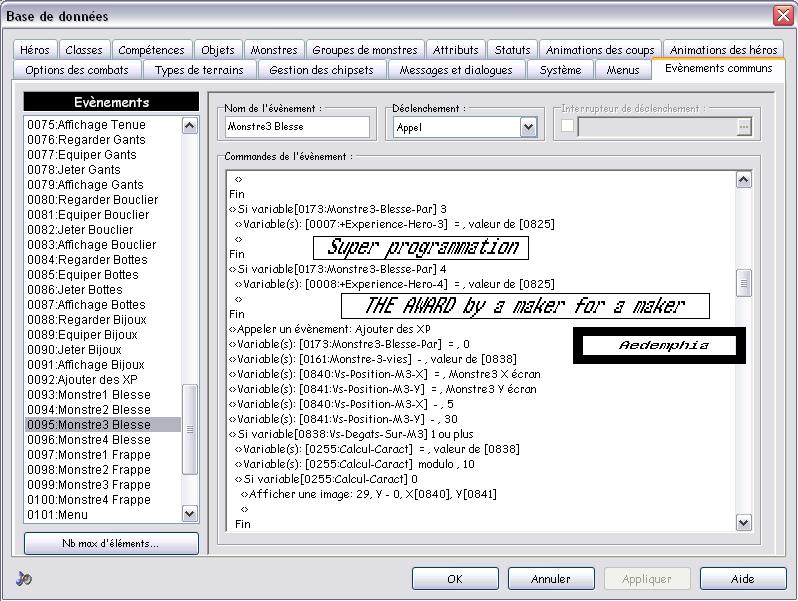
Task: Go to the Système tab
Action: pos(560,70)
